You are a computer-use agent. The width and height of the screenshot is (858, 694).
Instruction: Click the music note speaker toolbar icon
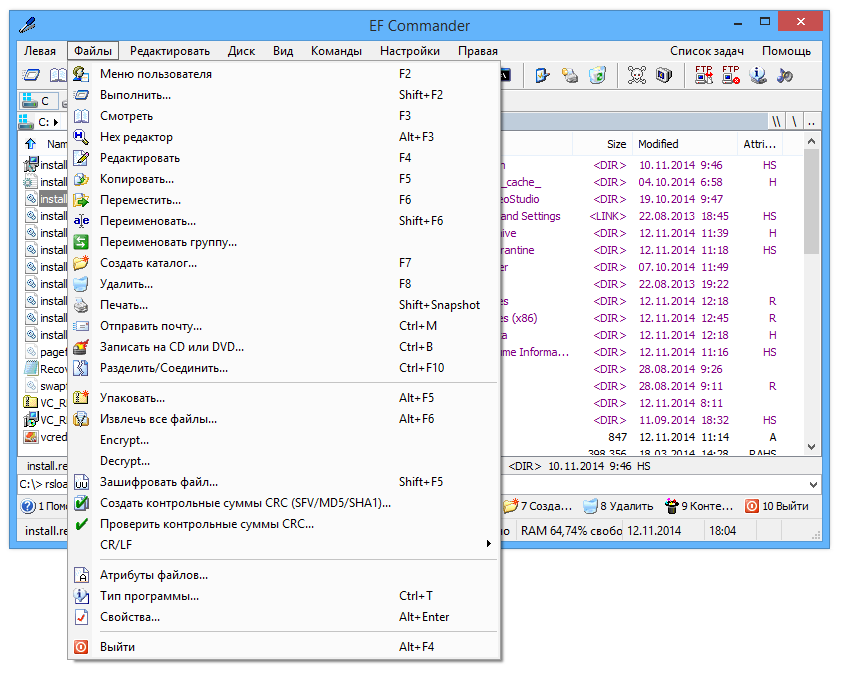(785, 75)
